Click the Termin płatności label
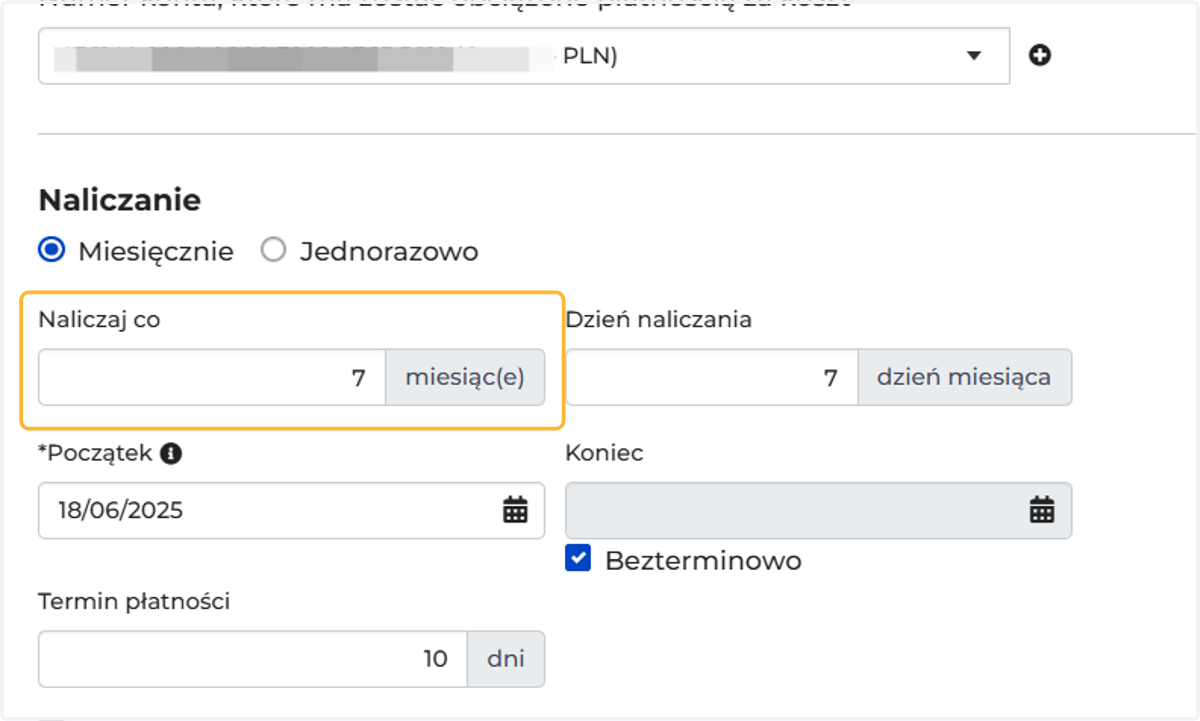This screenshot has height=721, width=1200. 135,601
